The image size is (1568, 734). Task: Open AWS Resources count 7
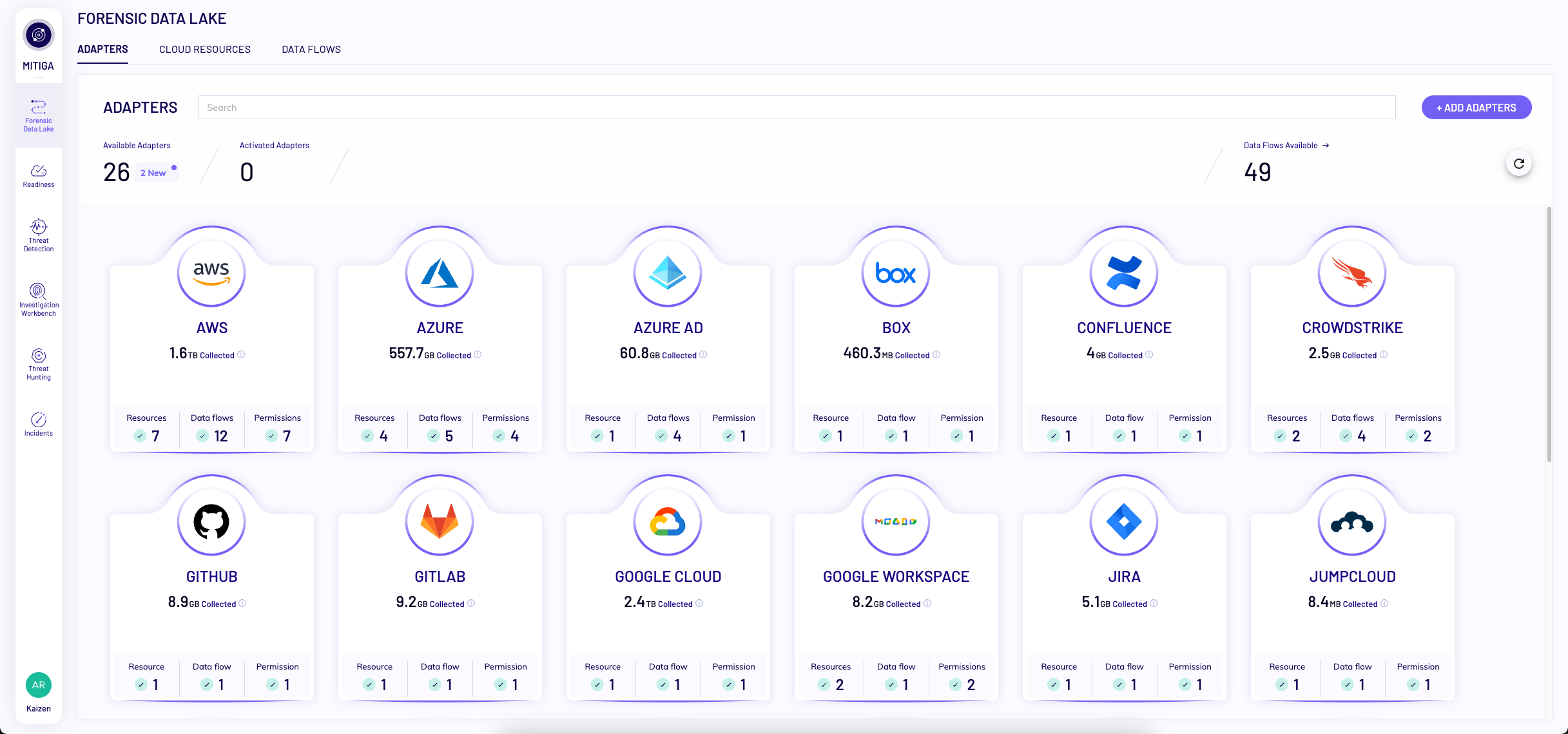pyautogui.click(x=146, y=428)
